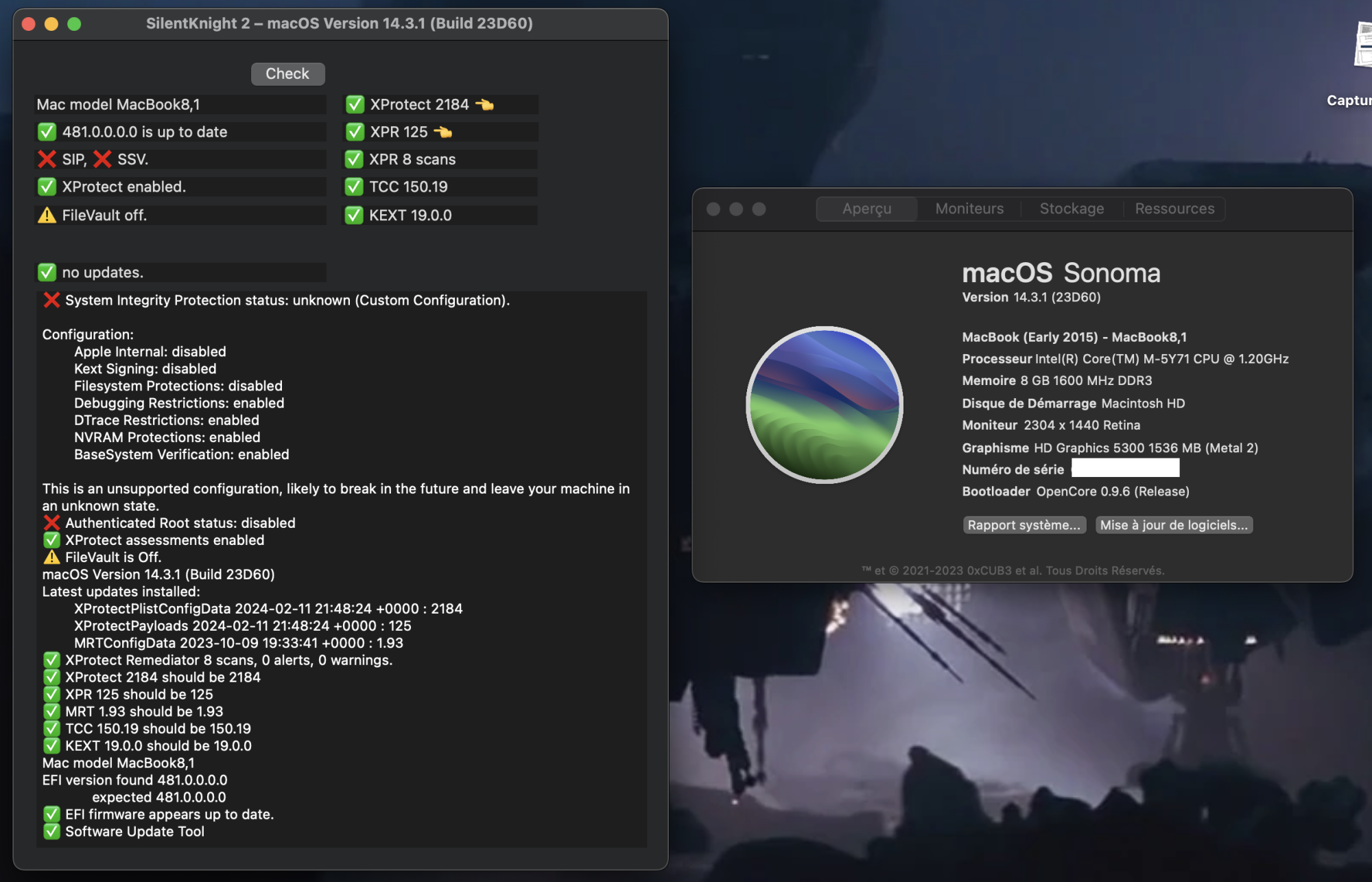Select the Aperçu tab
Image resolution: width=1372 pixels, height=882 pixels.
866,209
